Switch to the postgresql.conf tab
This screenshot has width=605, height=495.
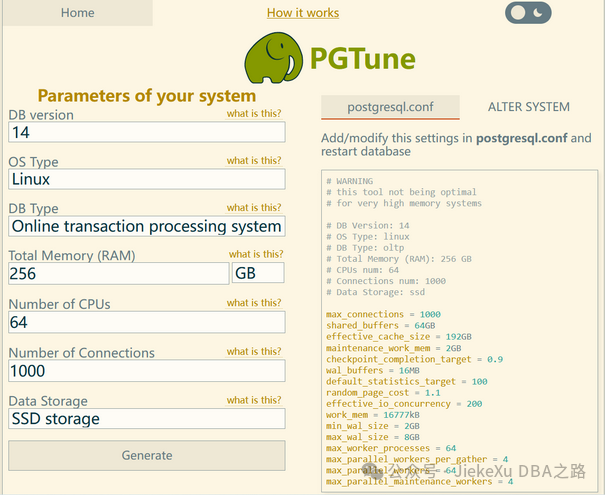390,107
